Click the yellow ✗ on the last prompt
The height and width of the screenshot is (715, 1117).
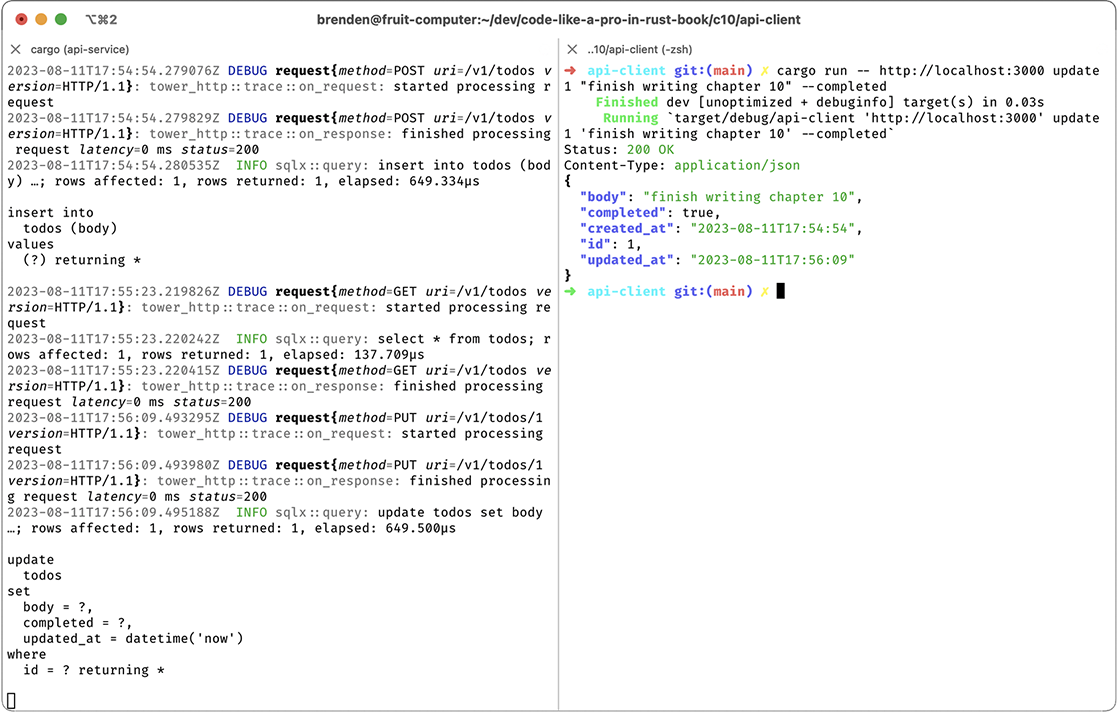(x=764, y=291)
